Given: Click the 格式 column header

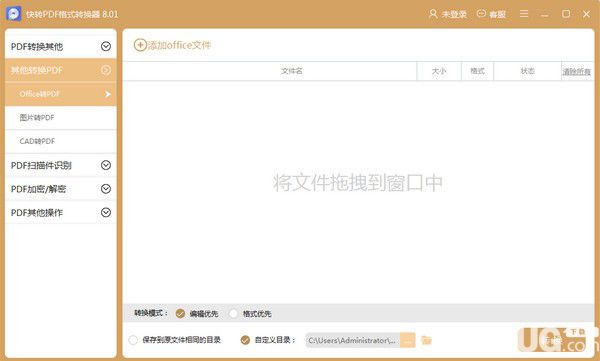Looking at the screenshot, I should (x=478, y=71).
